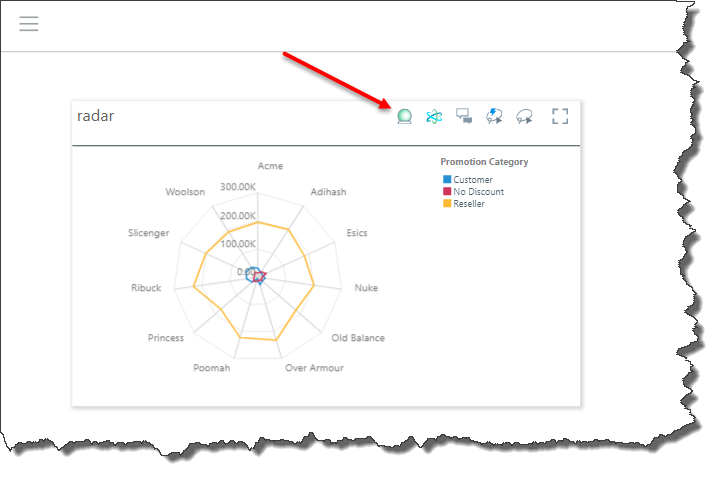
Task: Select the No Discount legend label
Action: [x=479, y=191]
